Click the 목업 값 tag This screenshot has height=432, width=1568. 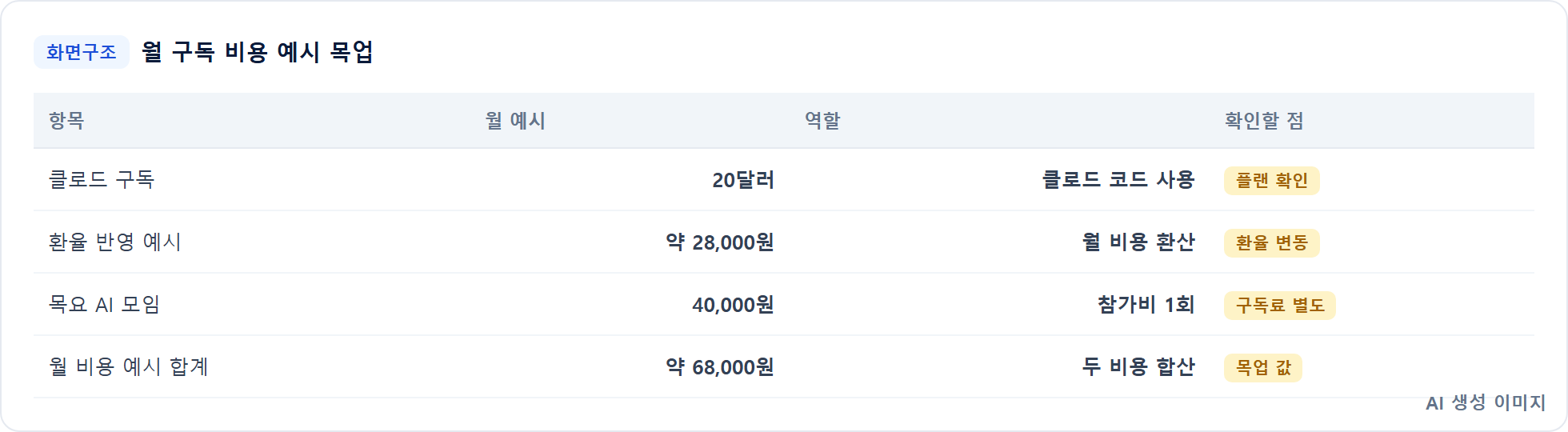tap(1263, 368)
